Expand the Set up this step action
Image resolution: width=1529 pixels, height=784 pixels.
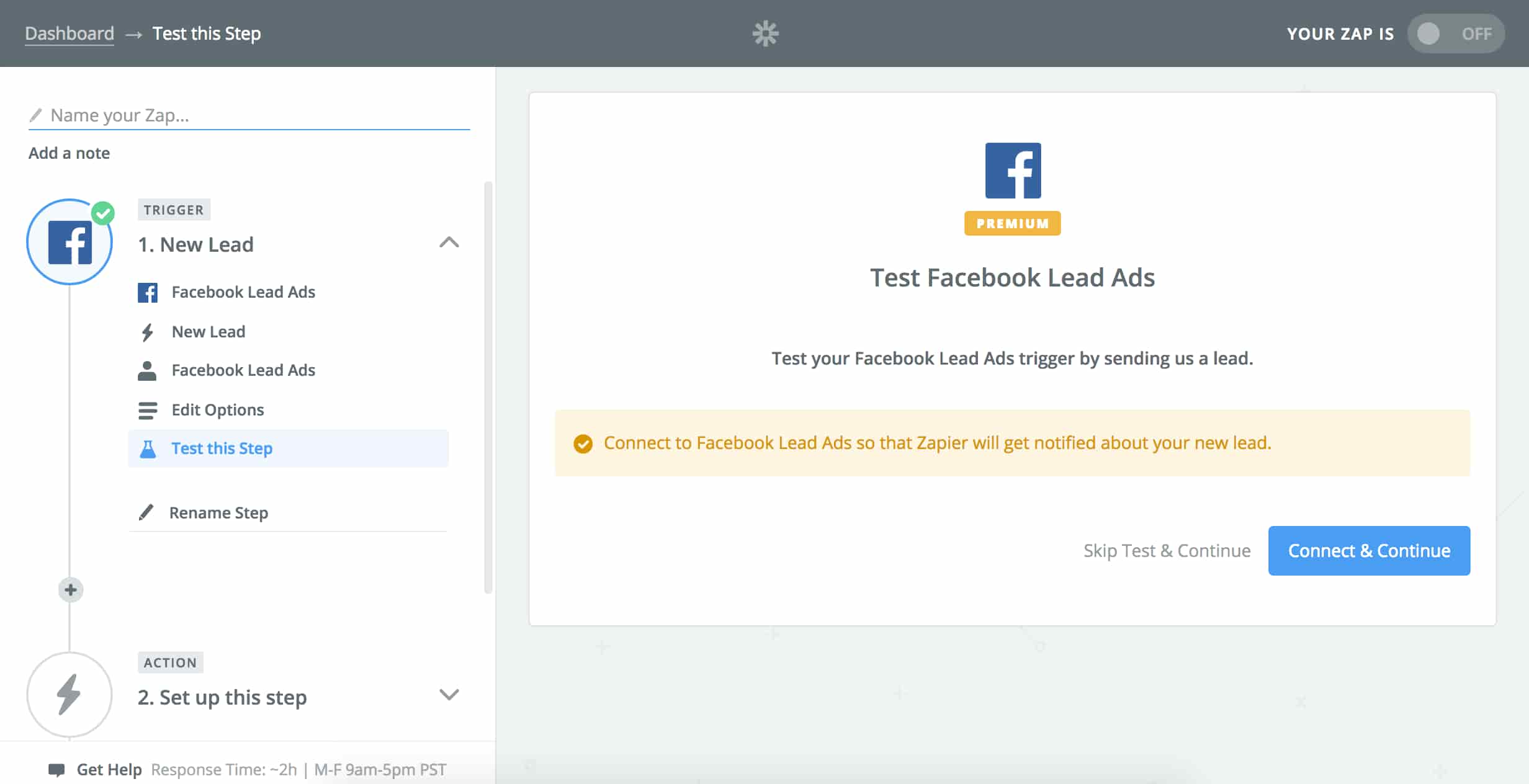[449, 694]
